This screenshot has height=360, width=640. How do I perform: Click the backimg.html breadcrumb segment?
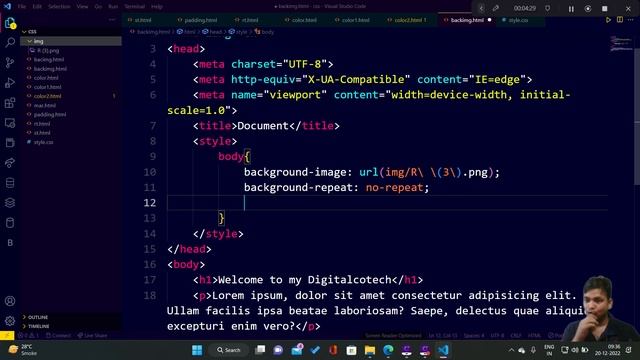tap(150, 32)
